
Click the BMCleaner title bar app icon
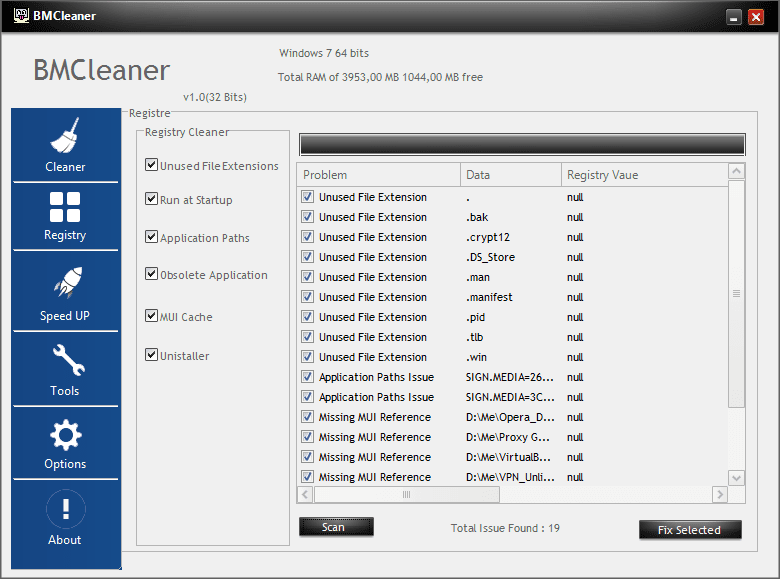21,15
